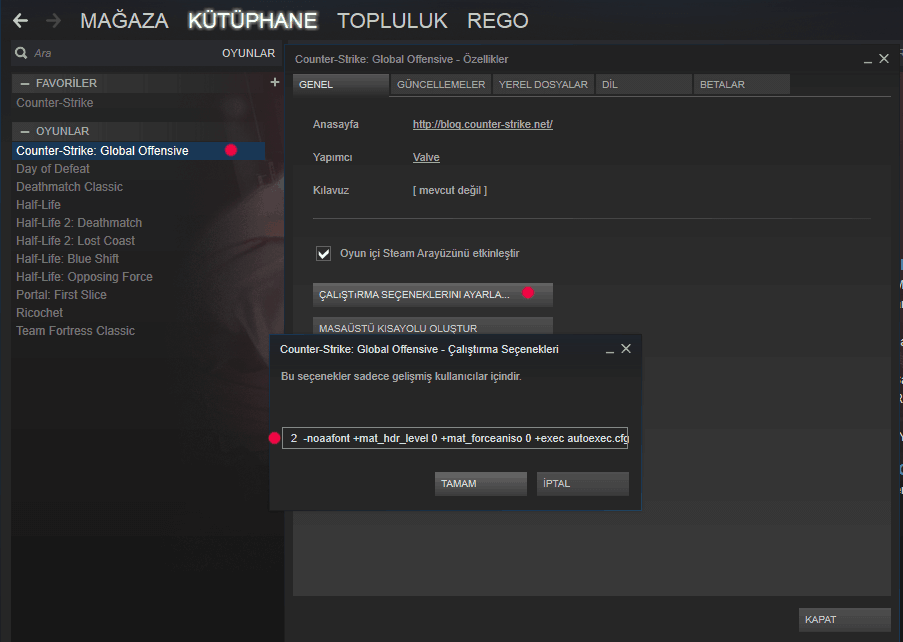Click the Ara search field
Image resolution: width=903 pixels, height=642 pixels.
(115, 53)
